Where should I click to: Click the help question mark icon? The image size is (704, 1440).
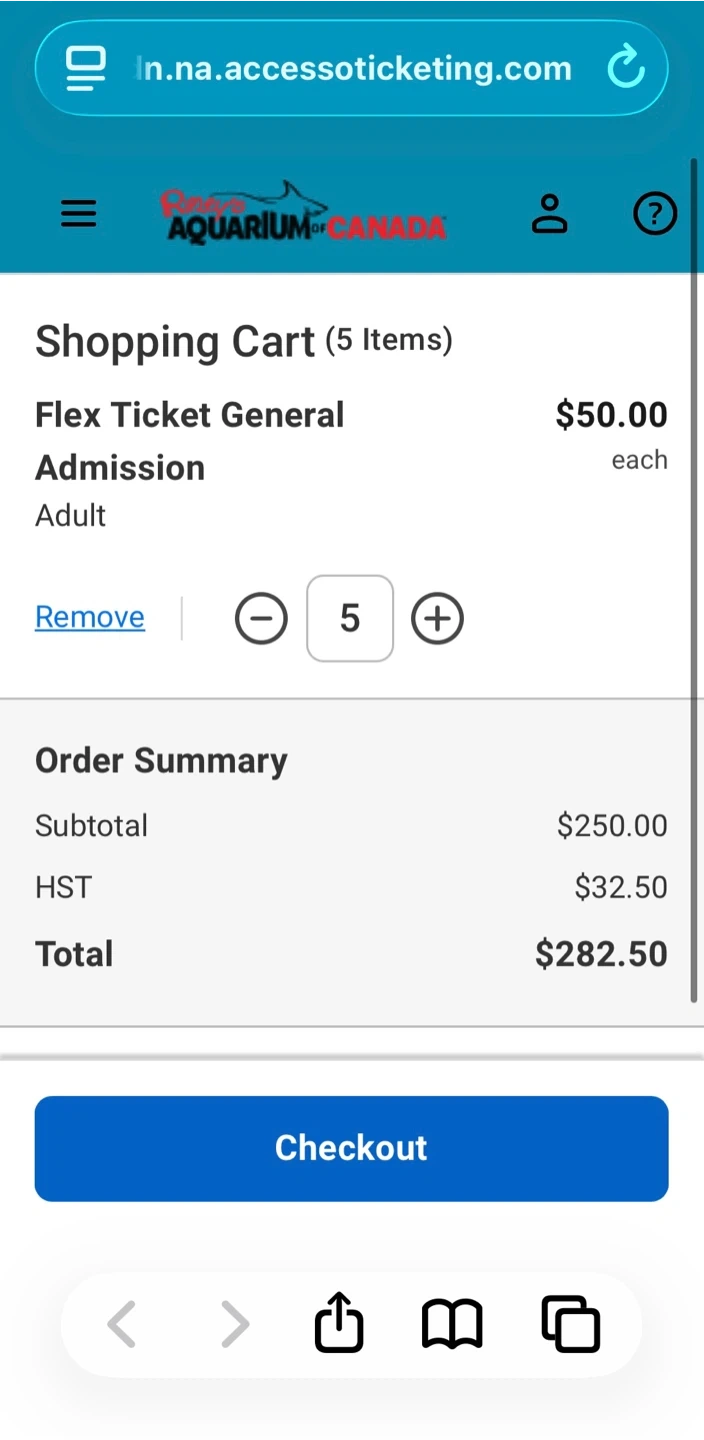(x=655, y=214)
